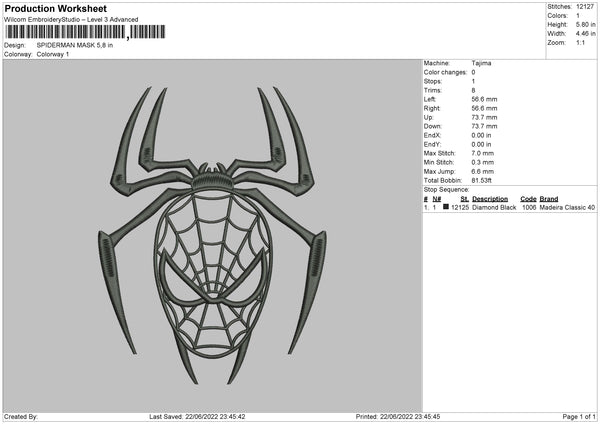Click the 'Trims:' label
This screenshot has height=424, width=600.
click(433, 90)
